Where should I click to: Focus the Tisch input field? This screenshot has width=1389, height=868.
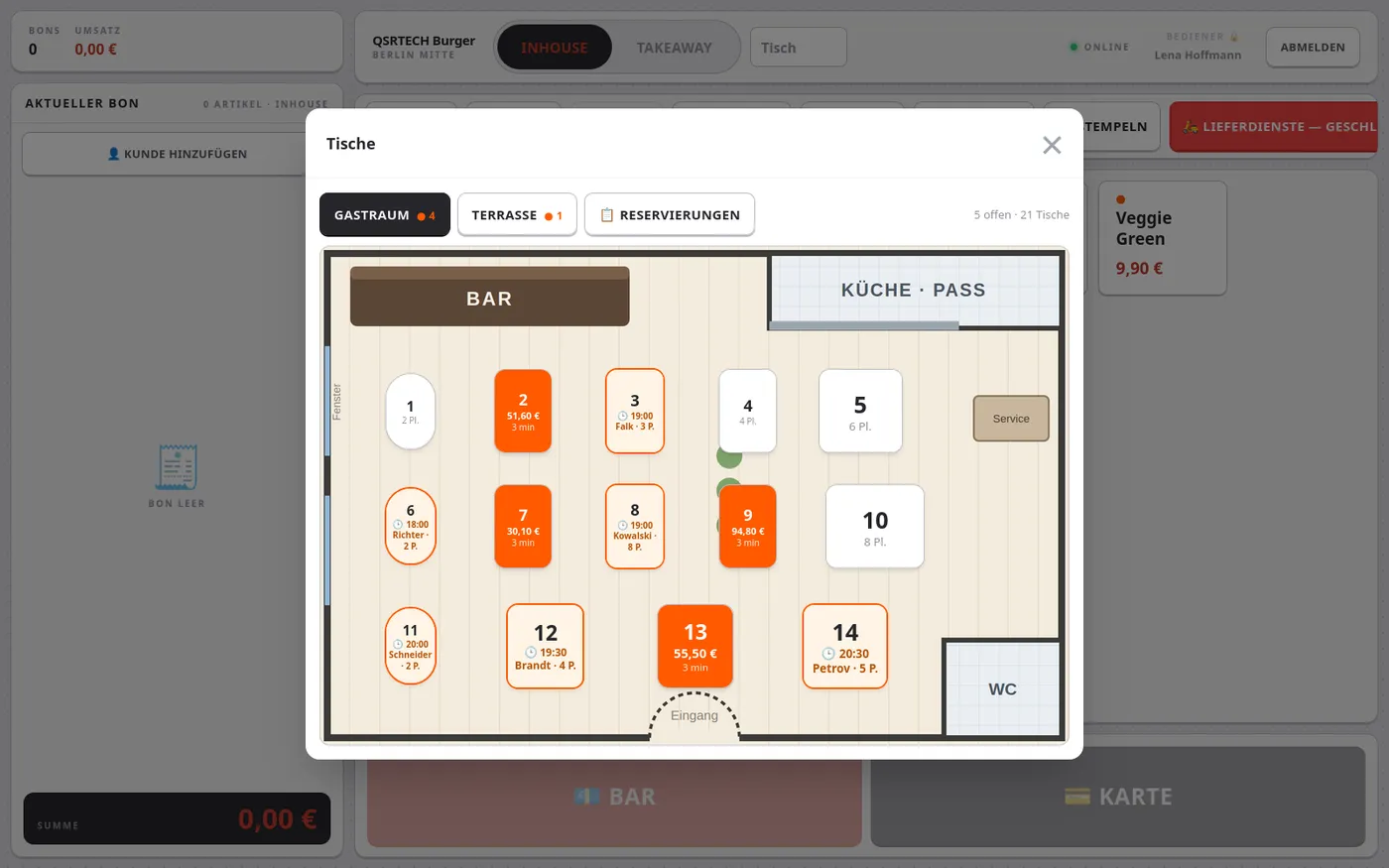pyautogui.click(x=799, y=48)
